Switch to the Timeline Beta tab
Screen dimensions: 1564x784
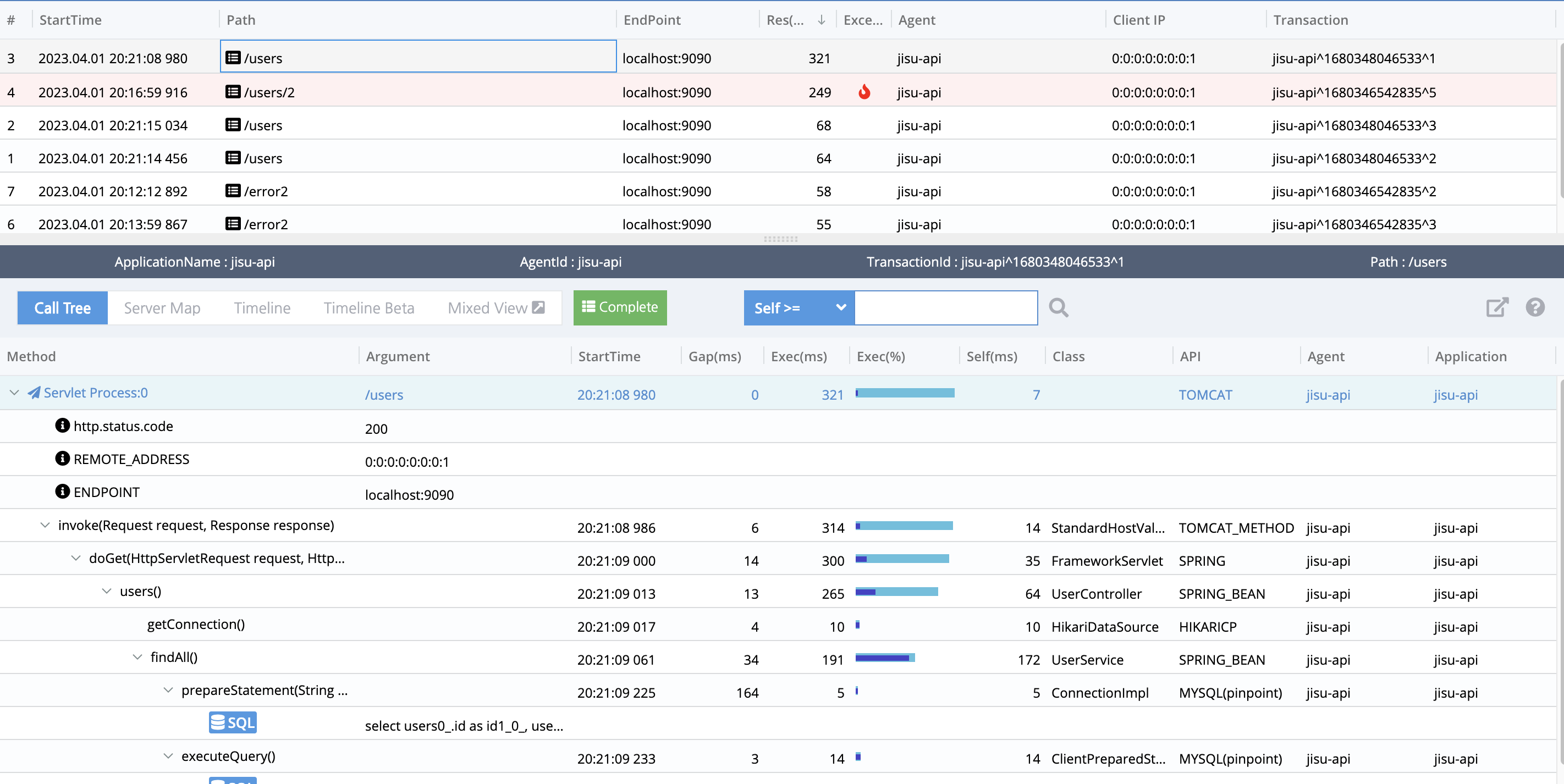pyautogui.click(x=368, y=308)
